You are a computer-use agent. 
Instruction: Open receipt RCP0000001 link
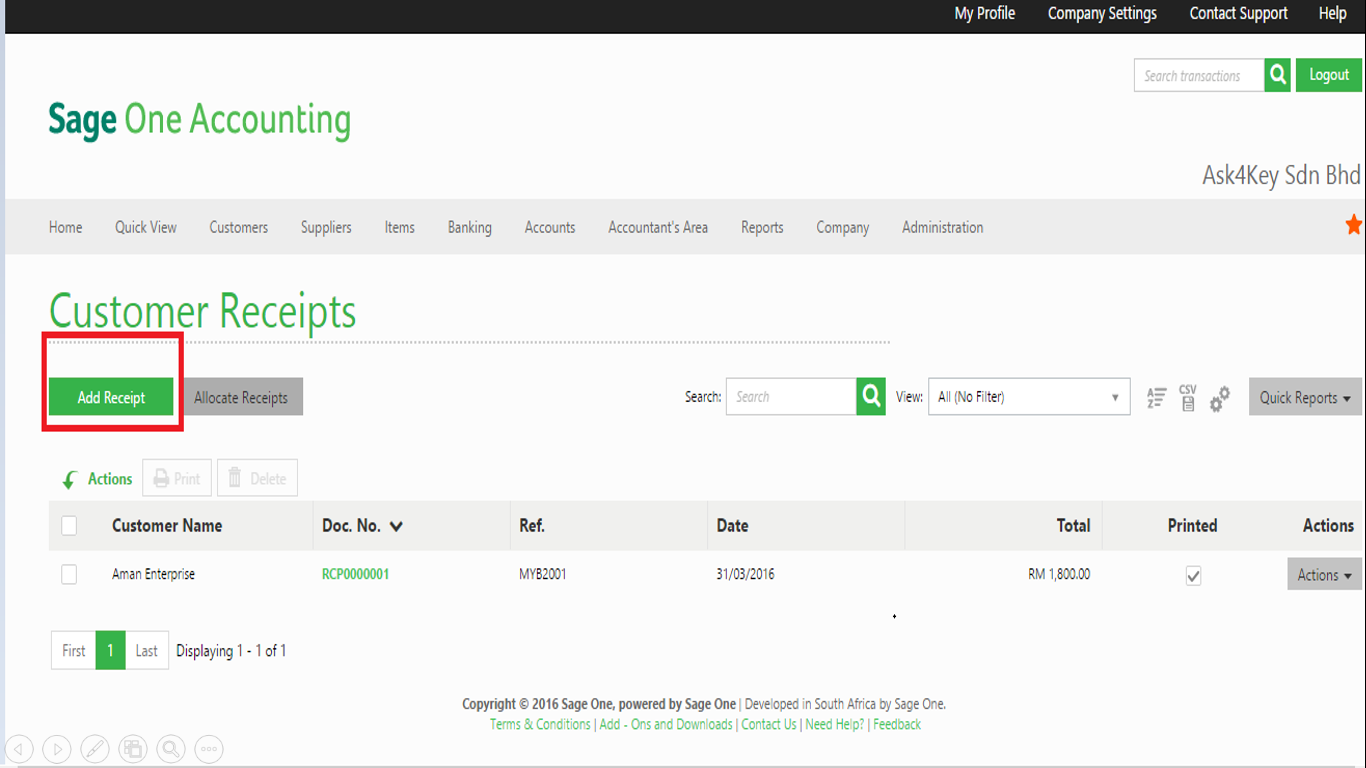[355, 574]
